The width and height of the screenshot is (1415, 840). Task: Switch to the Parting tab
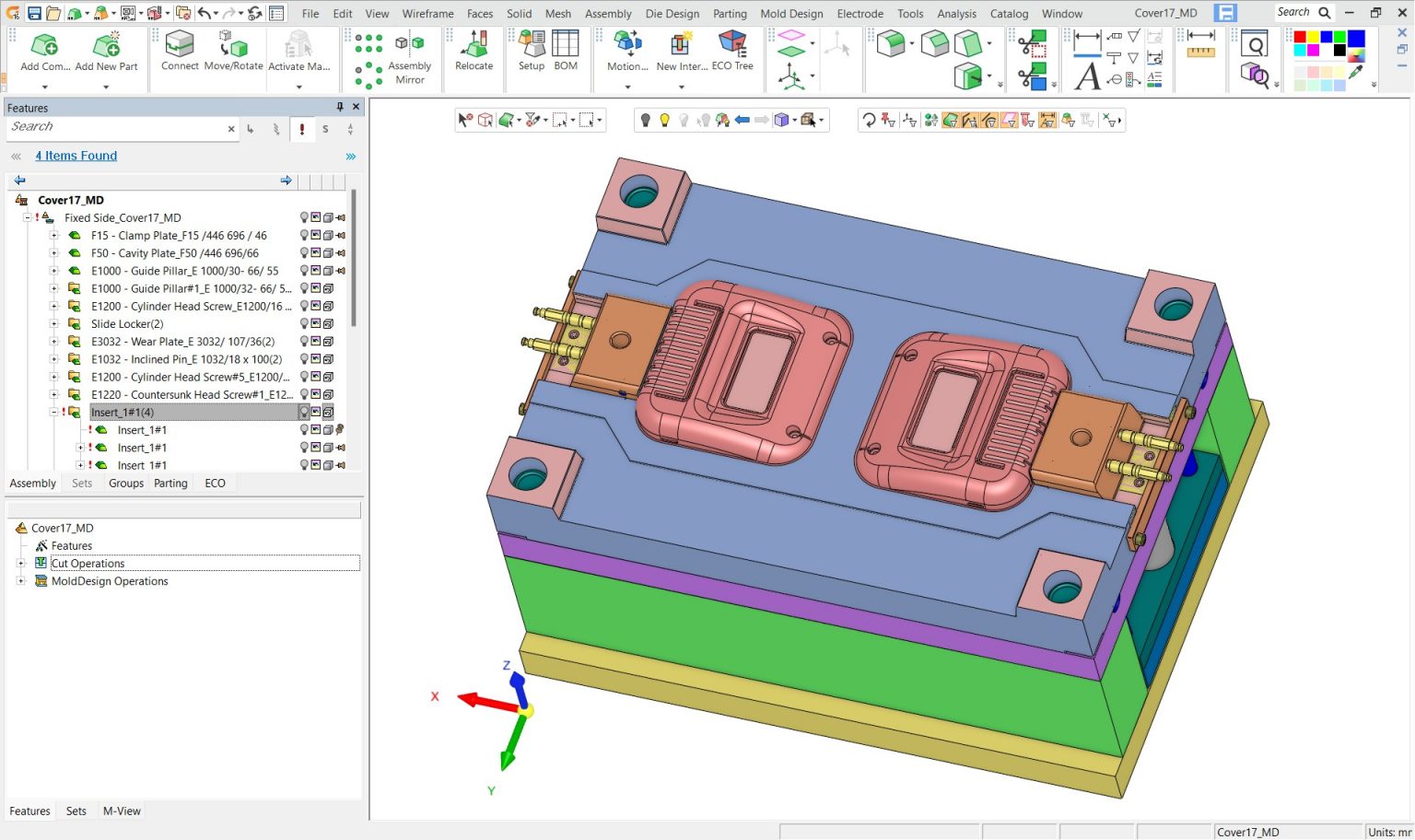pos(170,484)
